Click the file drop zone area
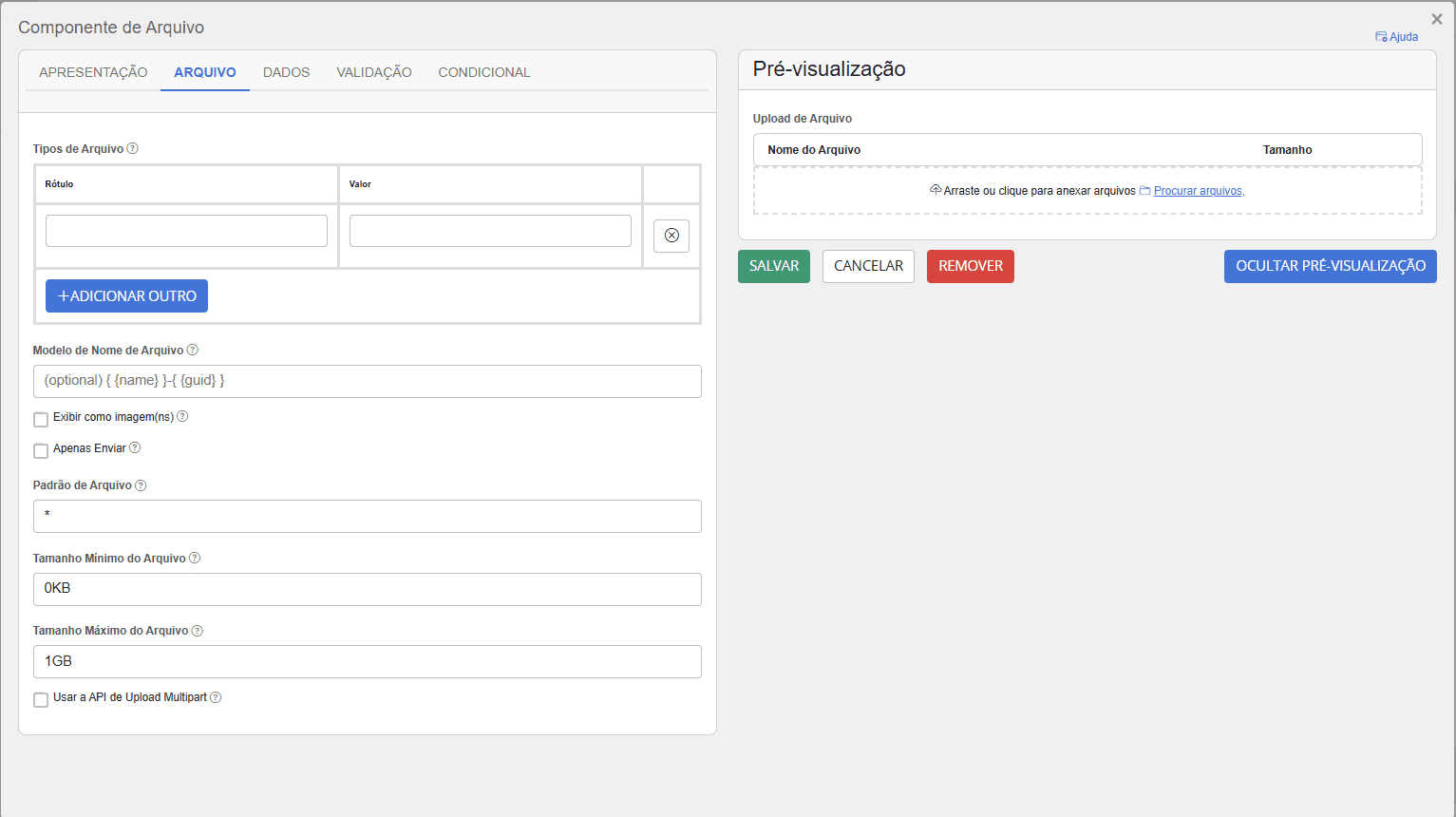 click(x=1087, y=191)
